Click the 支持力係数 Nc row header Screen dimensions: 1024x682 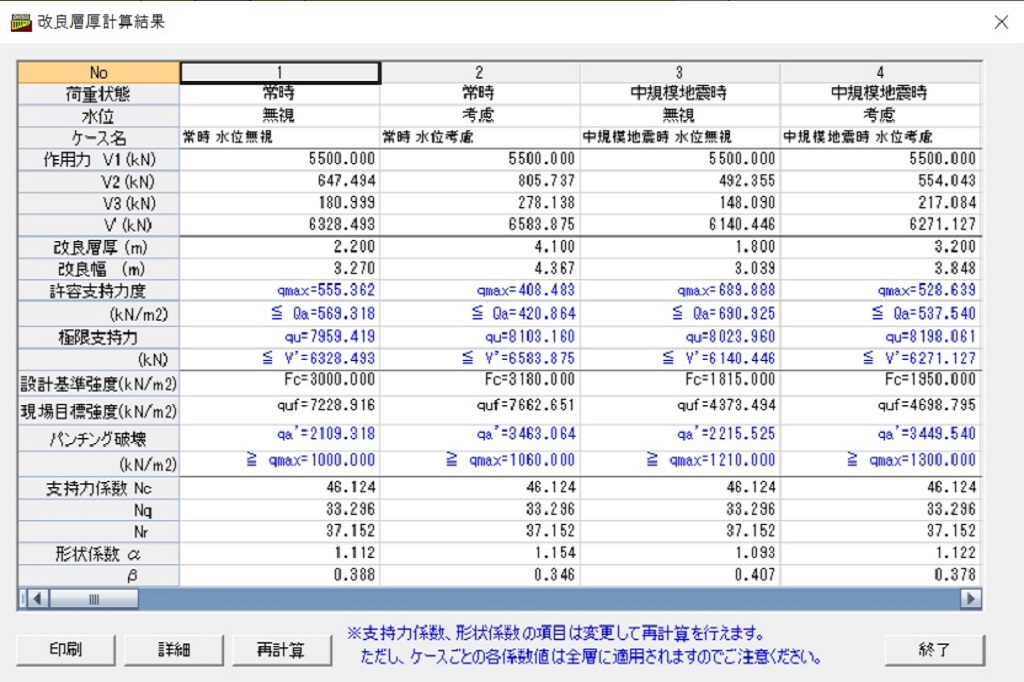(x=99, y=489)
